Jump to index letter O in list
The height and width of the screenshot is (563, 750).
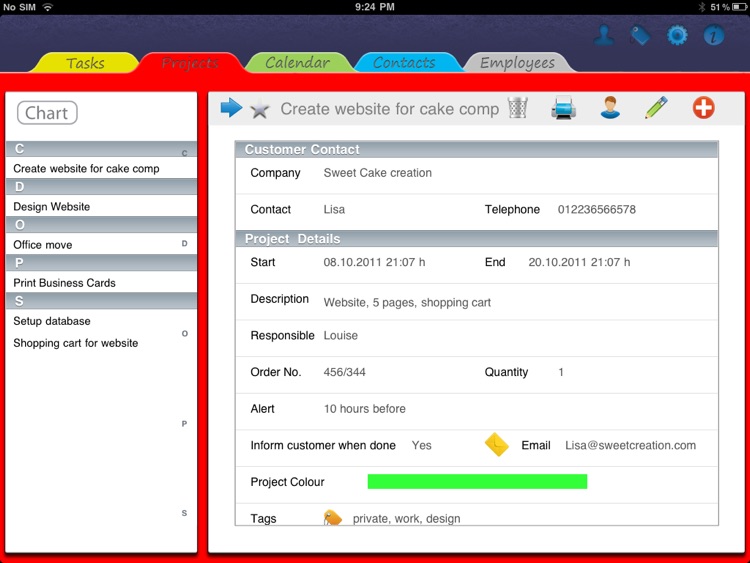click(x=184, y=333)
